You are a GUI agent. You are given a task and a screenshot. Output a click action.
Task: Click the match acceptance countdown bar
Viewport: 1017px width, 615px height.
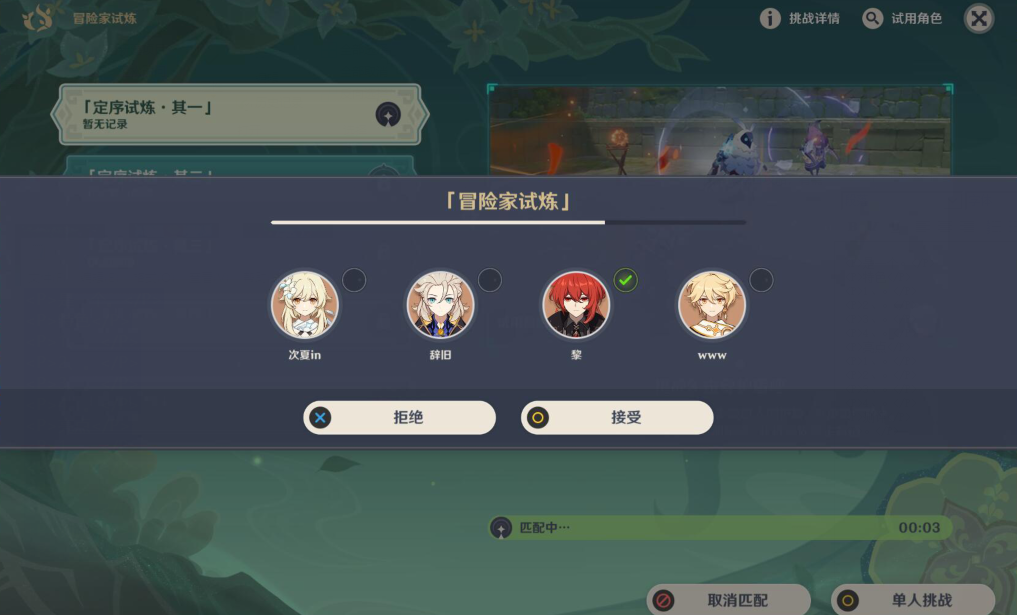tap(508, 223)
